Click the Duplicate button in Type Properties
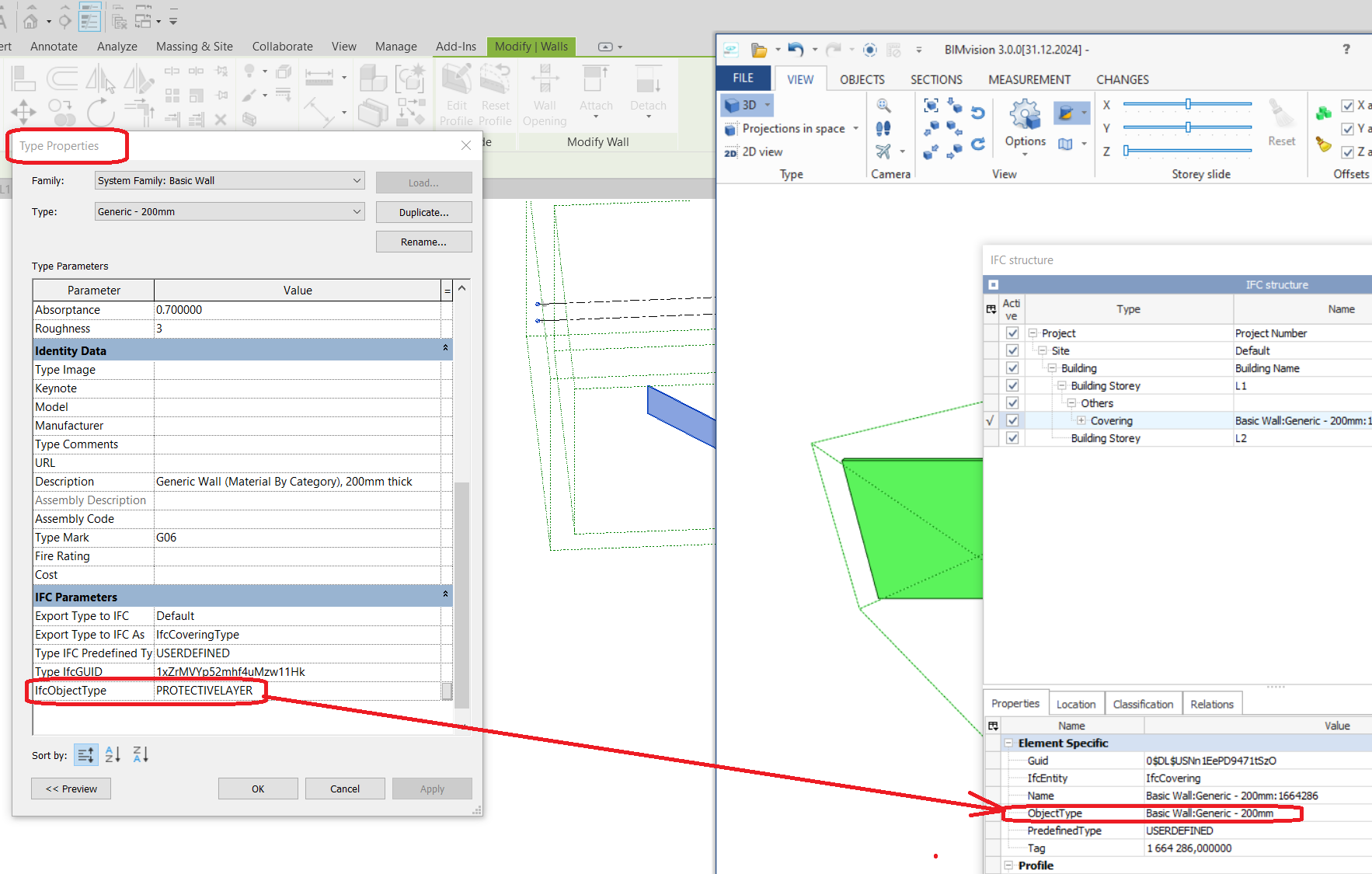Screen dimensions: 1372x874 (423, 211)
